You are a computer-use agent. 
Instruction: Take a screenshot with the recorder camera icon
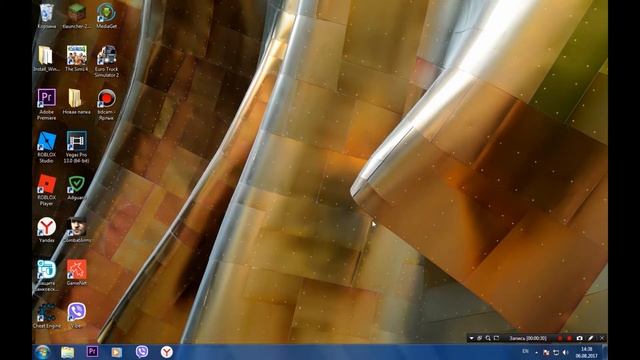coord(580,338)
